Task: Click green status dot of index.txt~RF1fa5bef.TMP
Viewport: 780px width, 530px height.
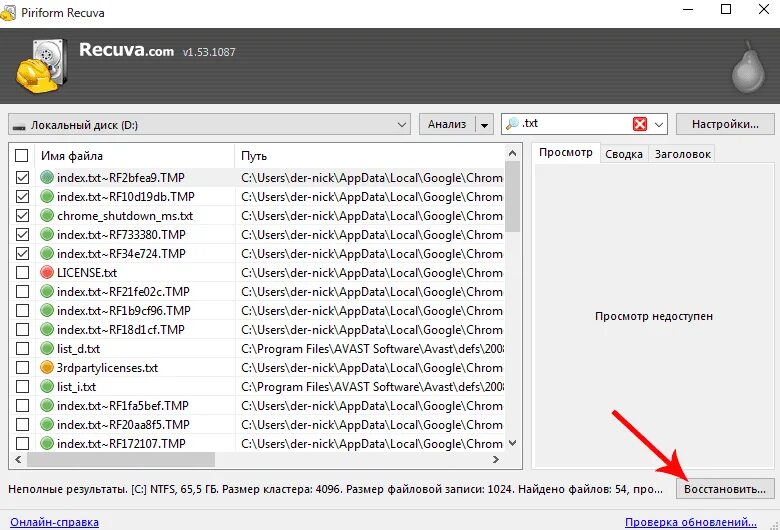Action: pos(47,406)
